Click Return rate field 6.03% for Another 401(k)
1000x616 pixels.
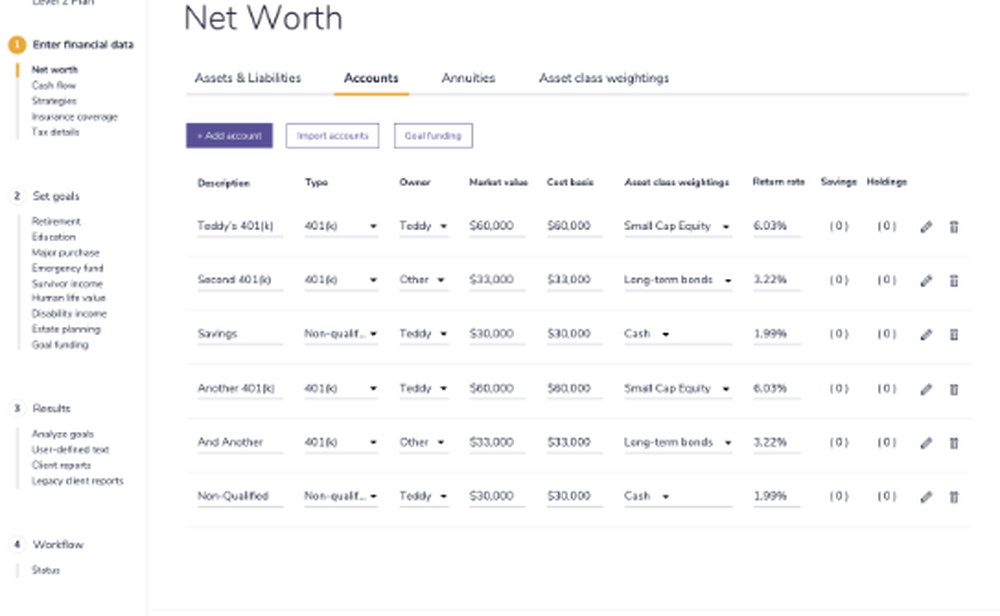(776, 388)
